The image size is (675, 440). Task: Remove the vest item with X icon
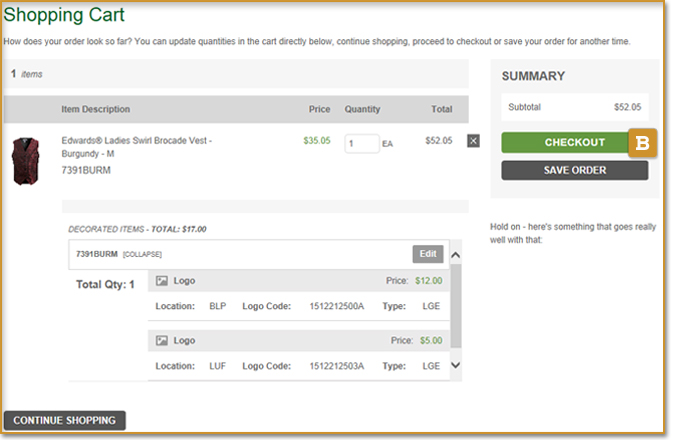click(x=473, y=141)
